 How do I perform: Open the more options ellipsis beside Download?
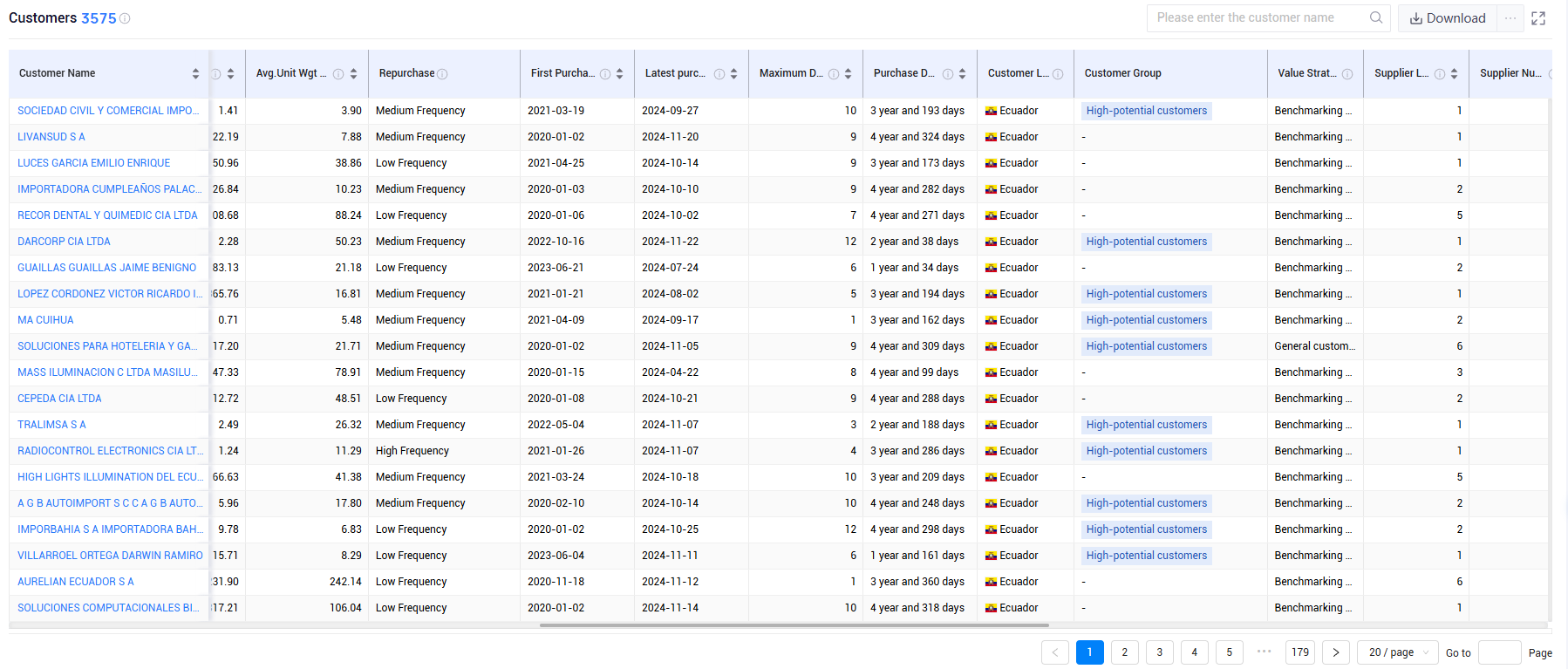1510,17
